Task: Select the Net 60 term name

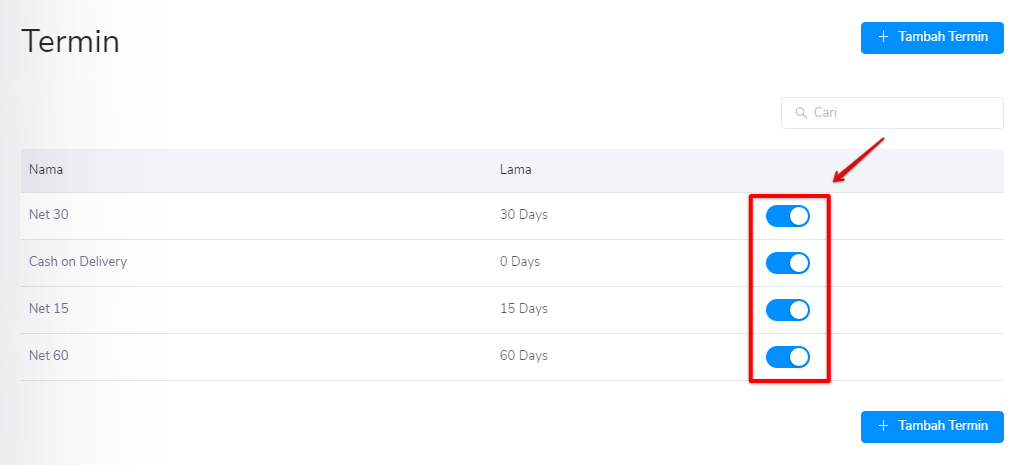Action: 48,356
